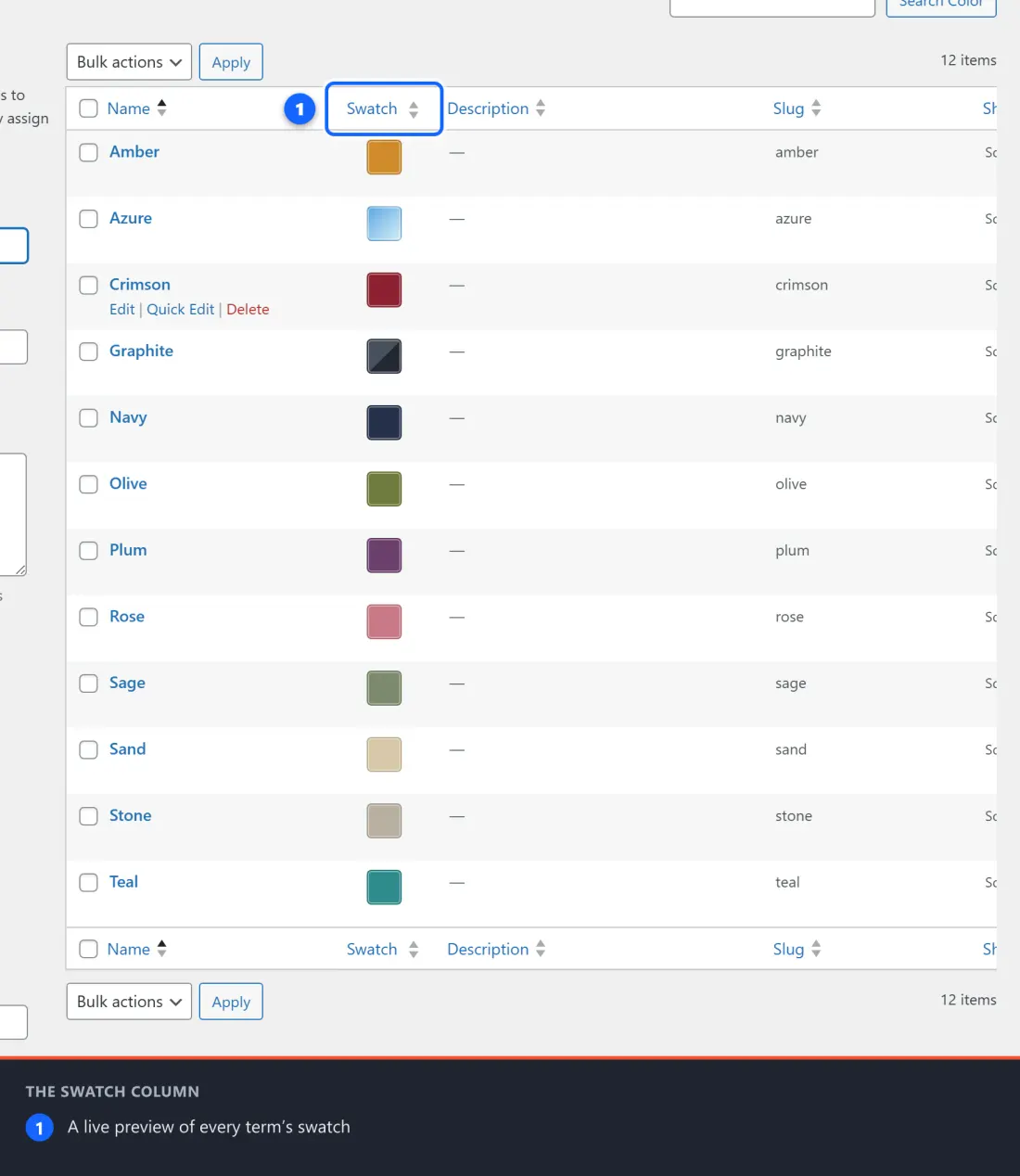The width and height of the screenshot is (1020, 1176).
Task: Click the Sand beige swatch
Action: (x=384, y=754)
